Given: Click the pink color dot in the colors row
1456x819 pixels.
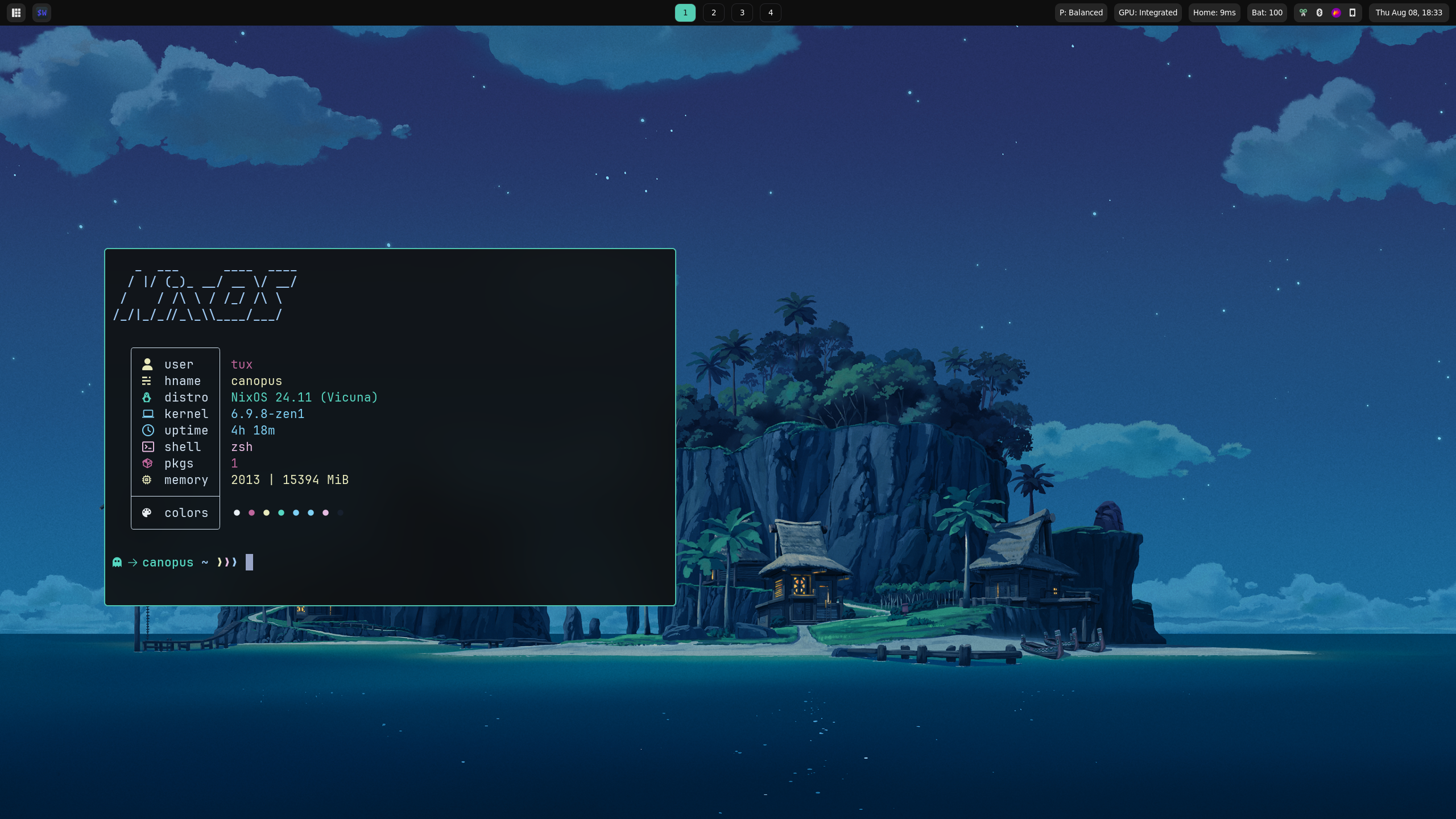Looking at the screenshot, I should (251, 513).
